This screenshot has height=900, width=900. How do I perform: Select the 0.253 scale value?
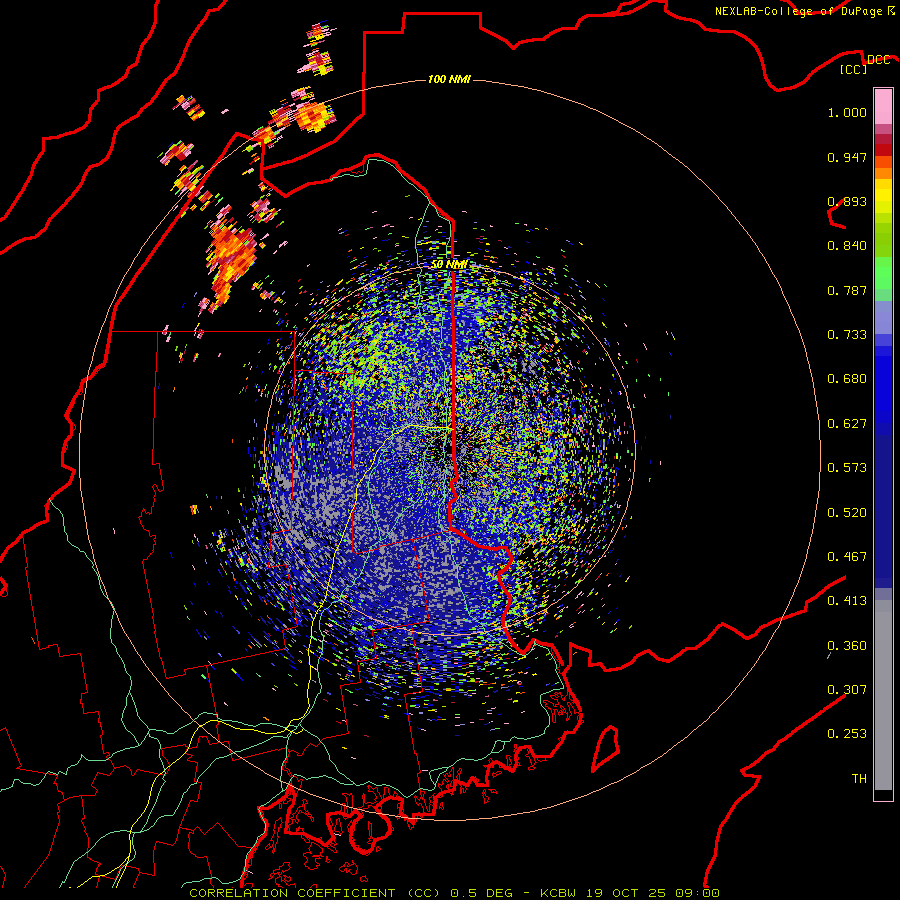(x=847, y=734)
